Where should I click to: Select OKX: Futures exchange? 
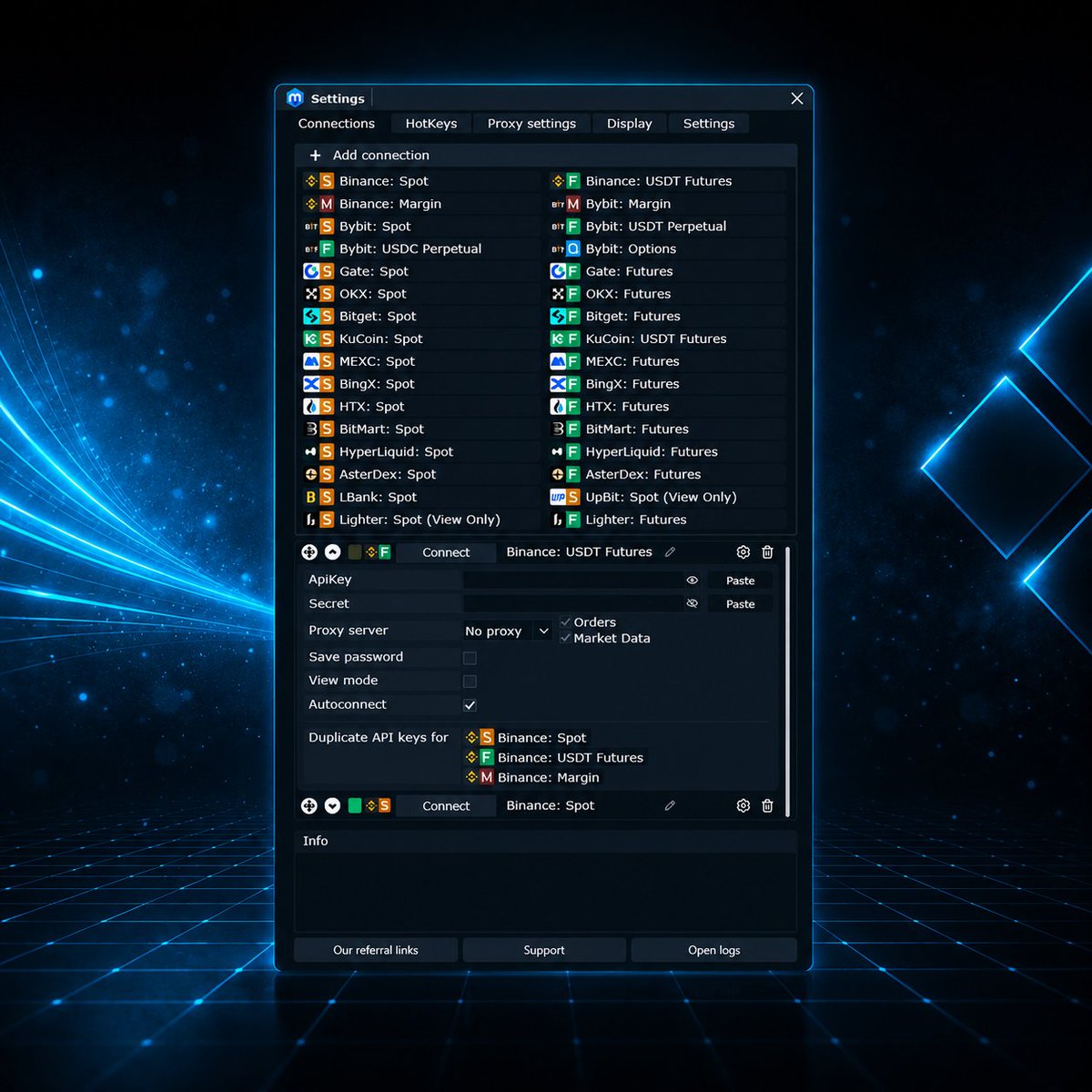667,294
